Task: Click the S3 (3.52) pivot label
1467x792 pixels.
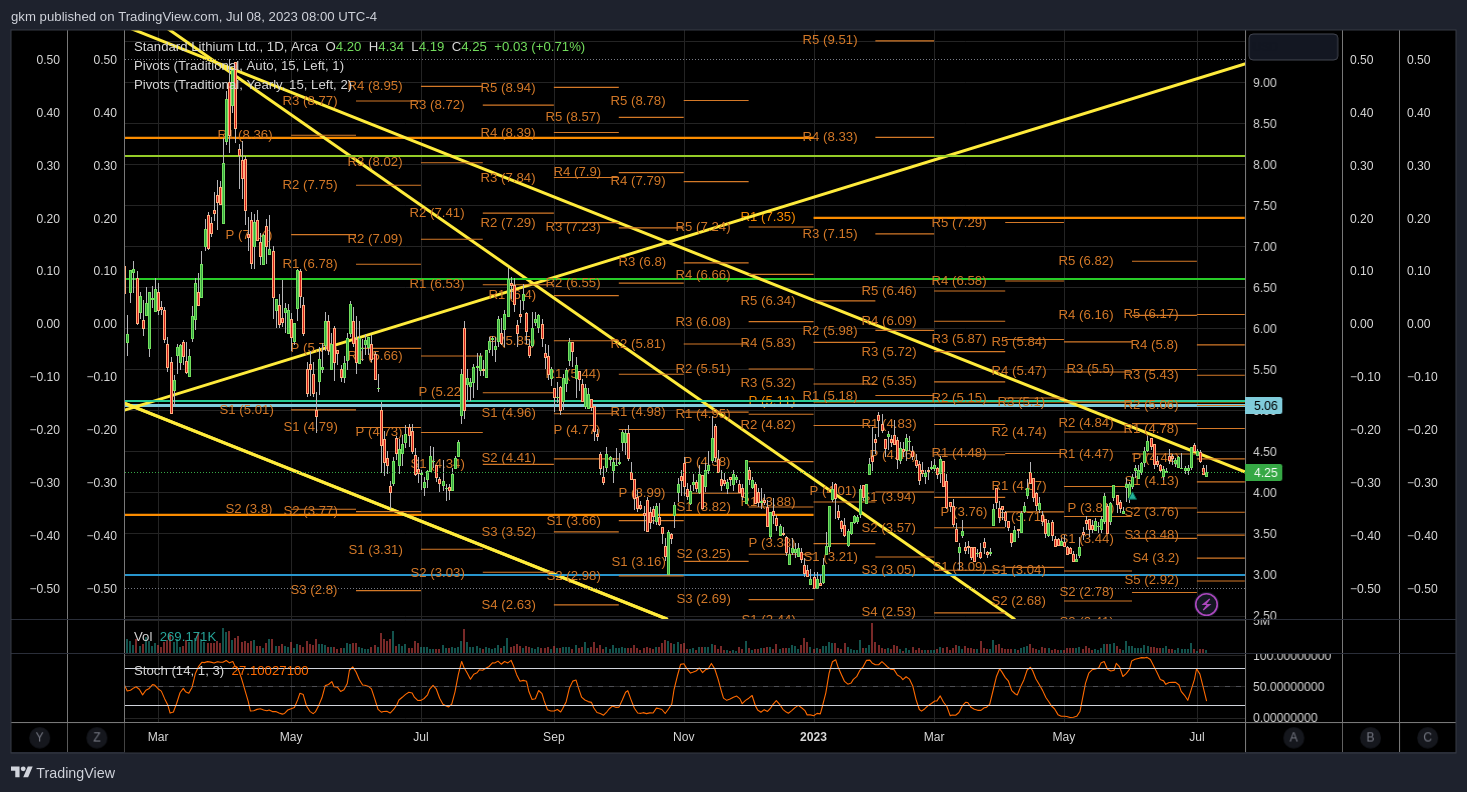Action: [x=509, y=532]
